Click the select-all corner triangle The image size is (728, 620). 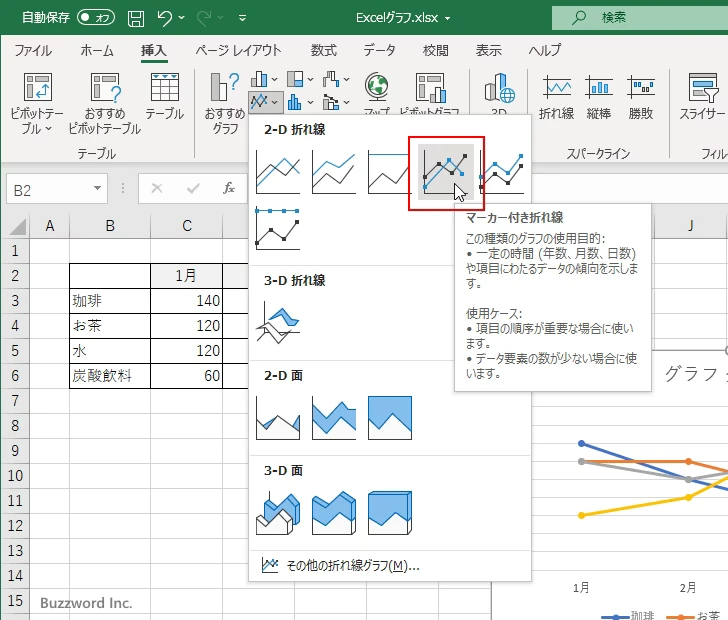point(17,227)
